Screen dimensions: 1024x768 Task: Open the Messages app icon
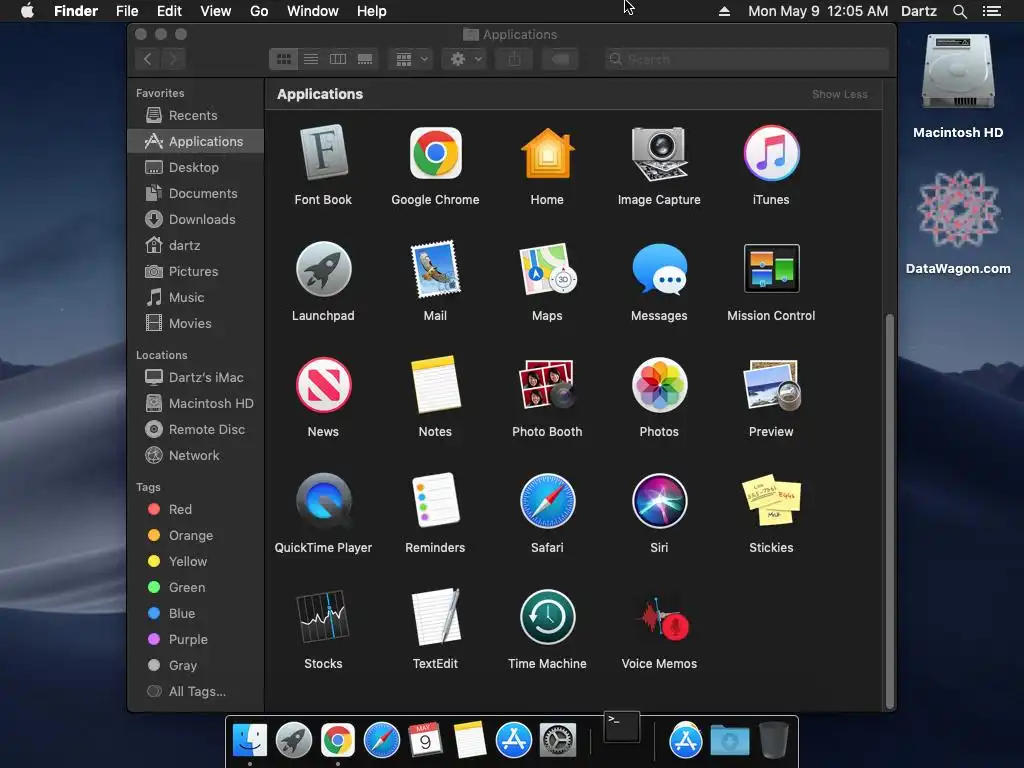pos(659,269)
